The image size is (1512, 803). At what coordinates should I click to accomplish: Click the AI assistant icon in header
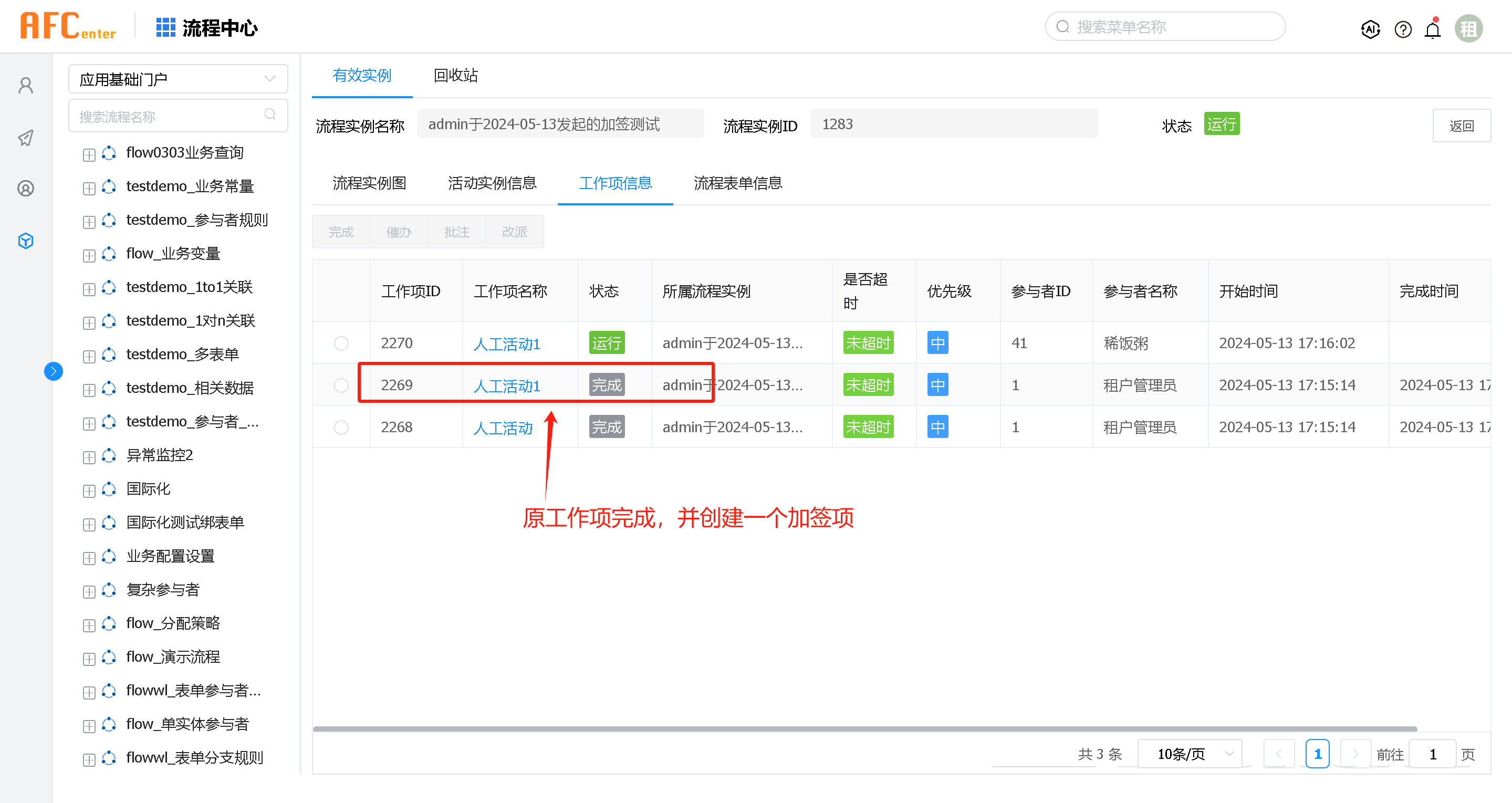tap(1370, 29)
